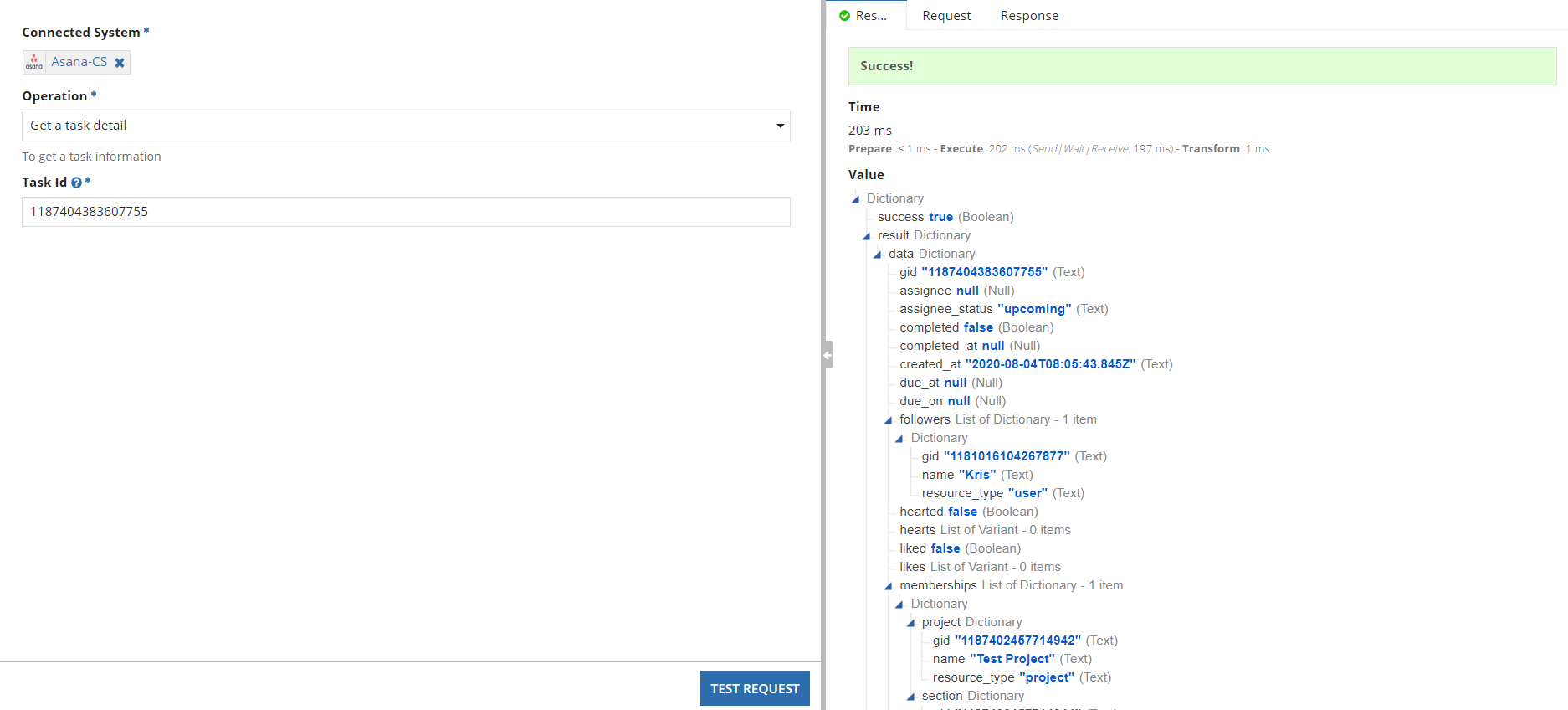Collapse the data Dictionary node
1568x710 pixels.
877,255
